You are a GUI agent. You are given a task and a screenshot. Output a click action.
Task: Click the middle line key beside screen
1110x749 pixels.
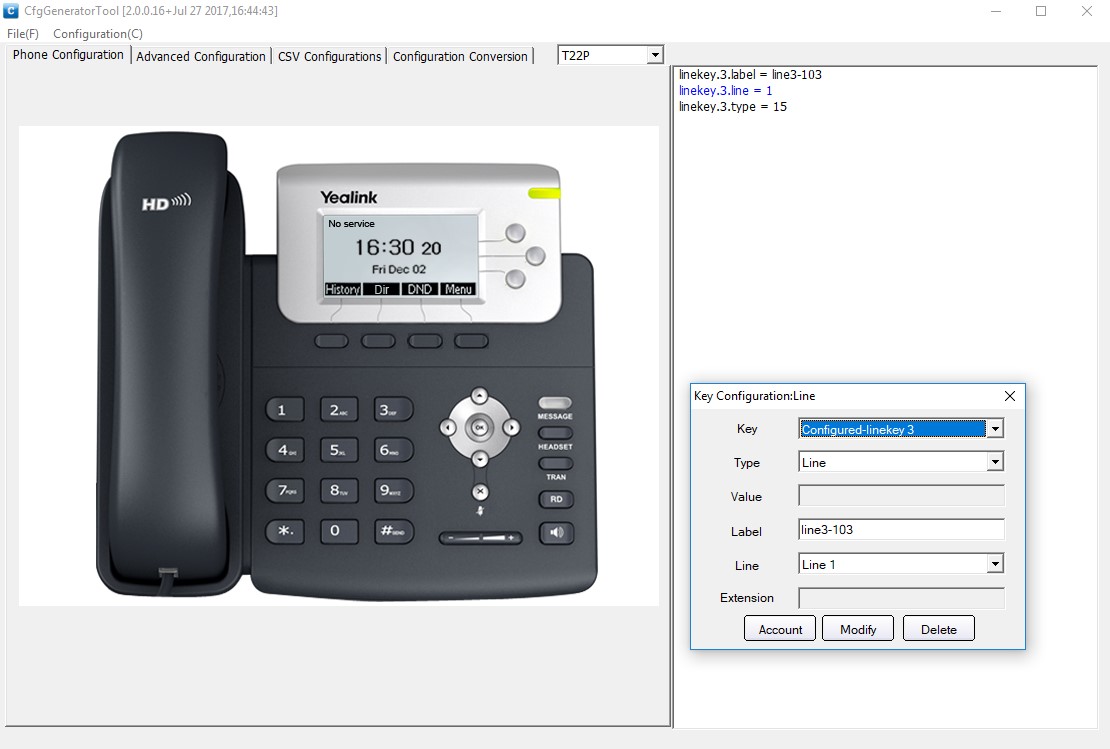click(535, 256)
